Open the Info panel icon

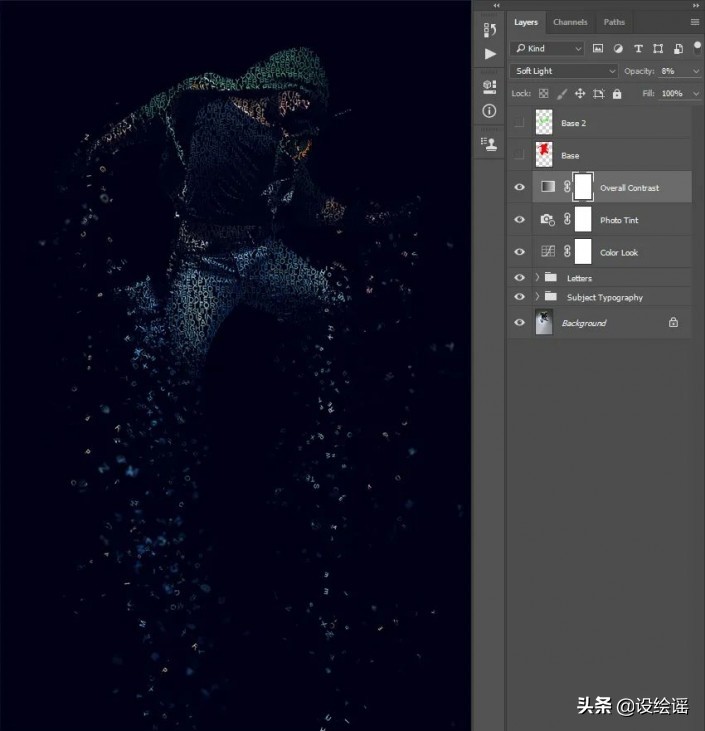pyautogui.click(x=489, y=111)
